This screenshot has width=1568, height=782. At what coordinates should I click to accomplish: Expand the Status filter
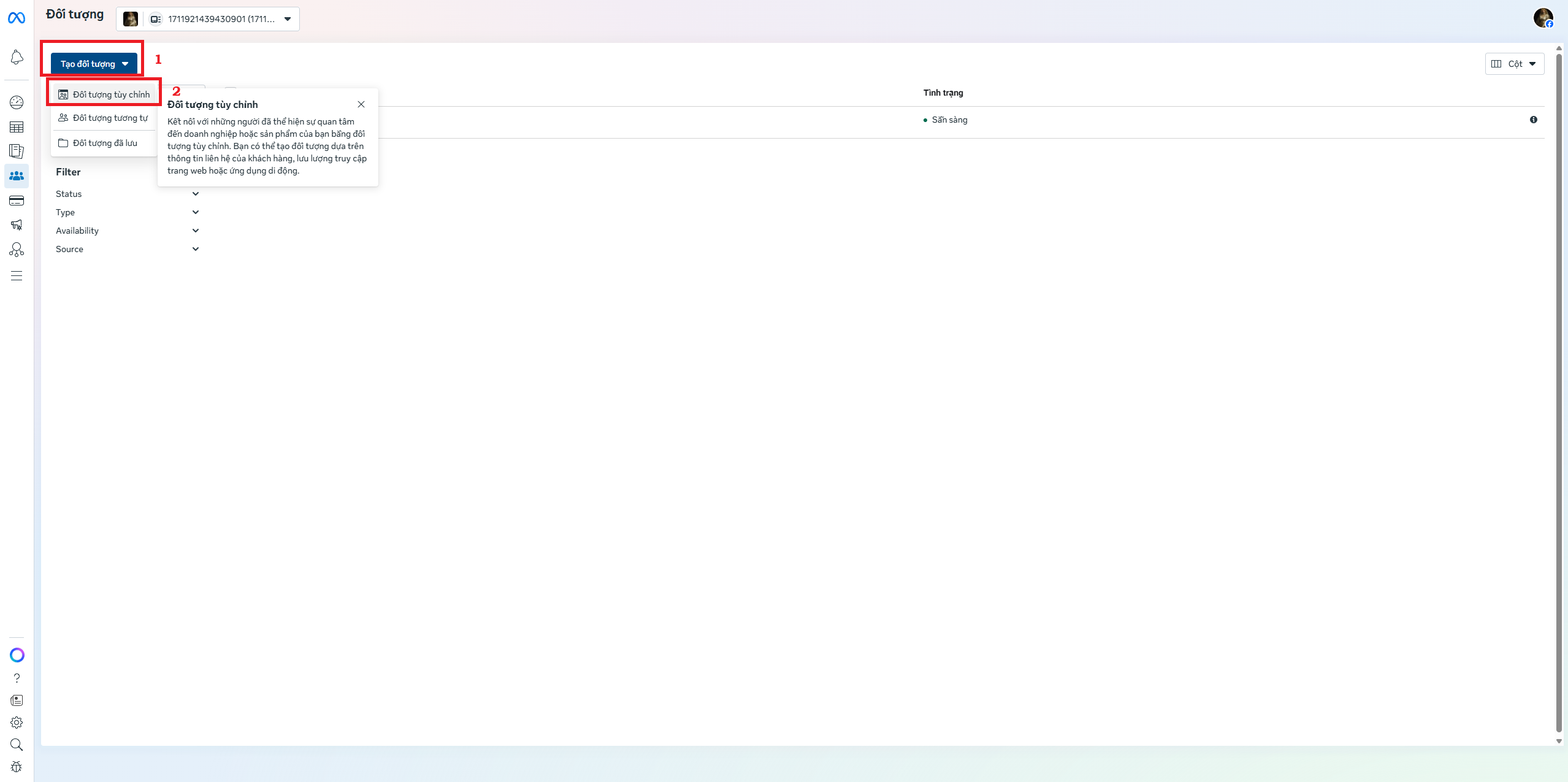pyautogui.click(x=195, y=193)
